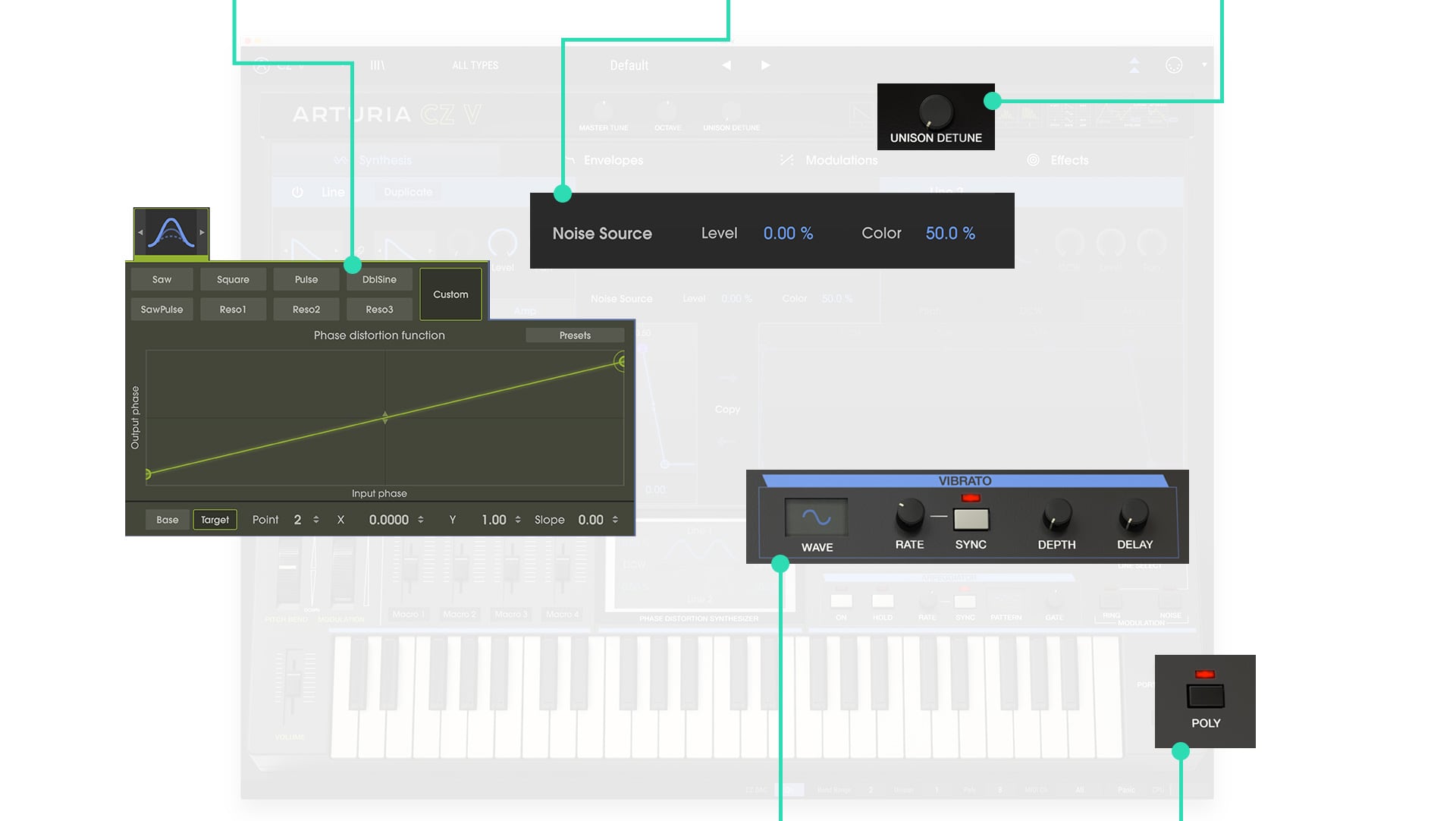Click the Point number stepper arrows
This screenshot has height=821, width=1456.
tap(315, 520)
